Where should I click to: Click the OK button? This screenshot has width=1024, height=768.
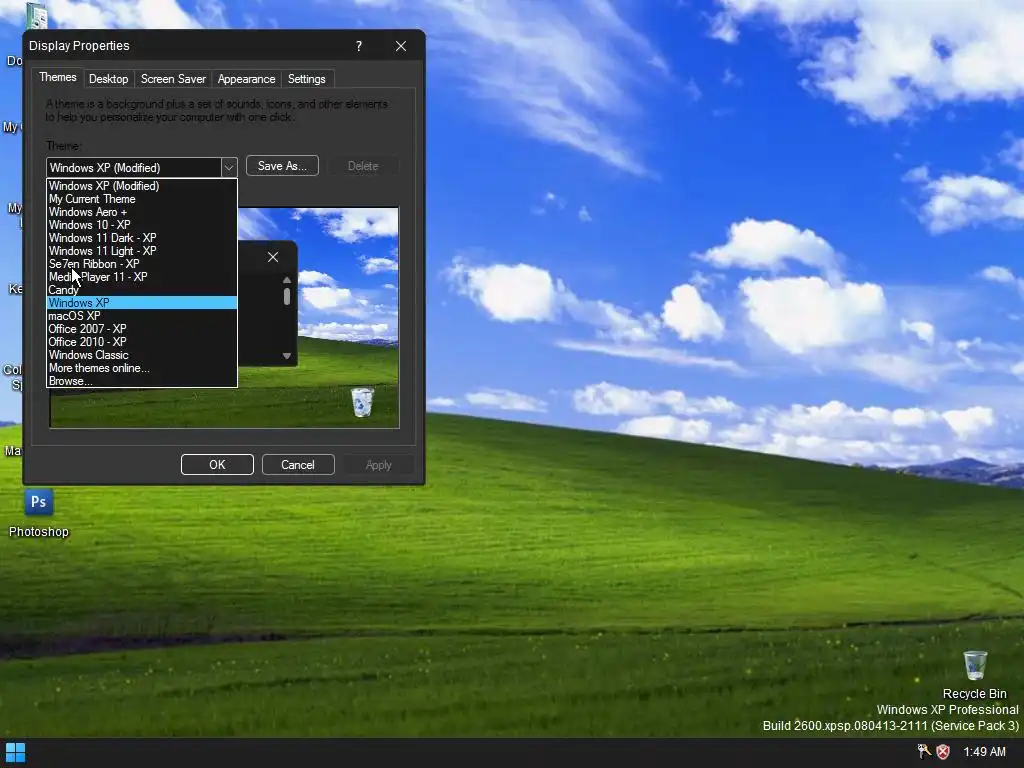(x=217, y=465)
